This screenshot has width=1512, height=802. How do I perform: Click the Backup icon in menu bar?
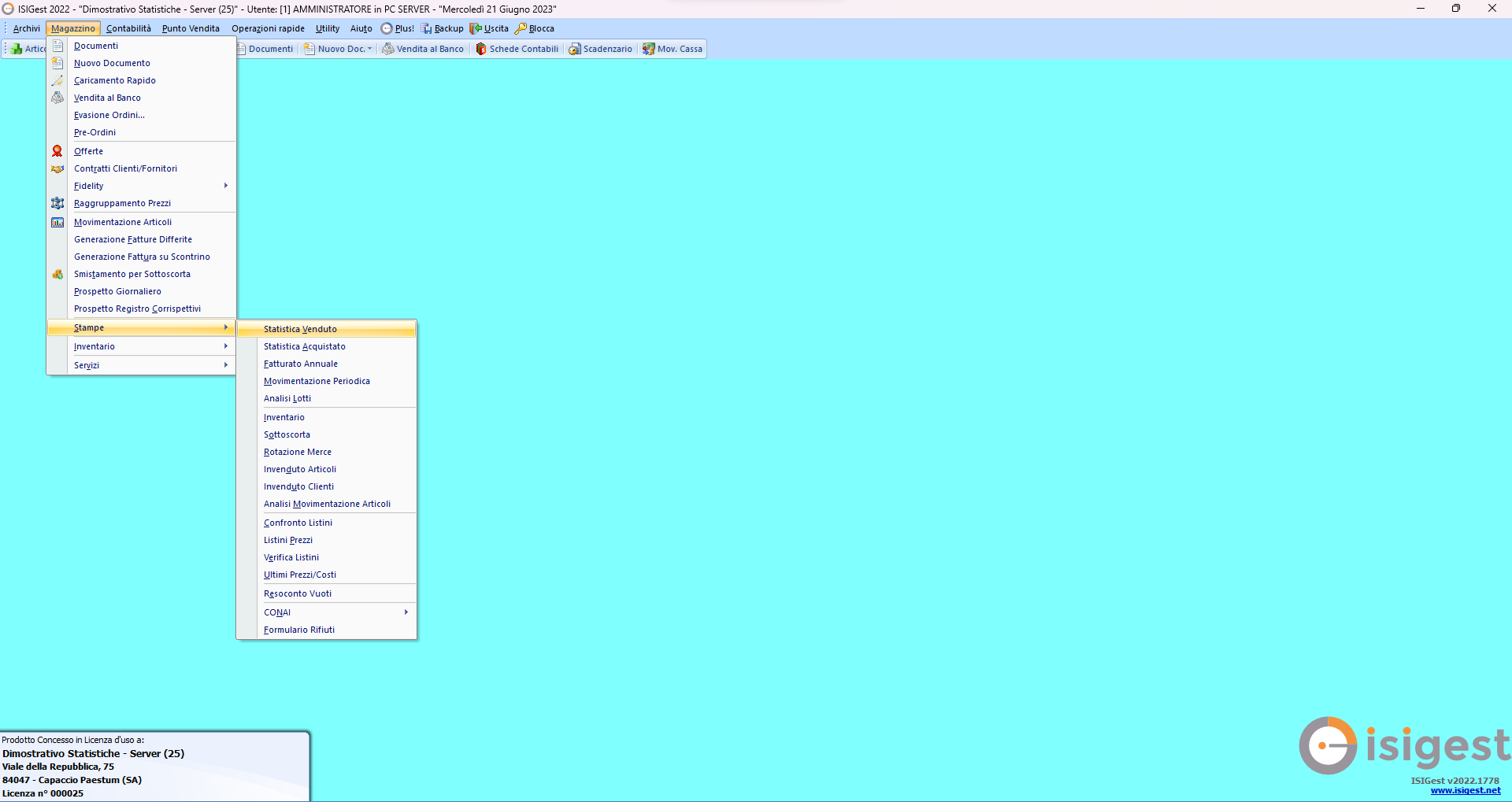coord(426,28)
